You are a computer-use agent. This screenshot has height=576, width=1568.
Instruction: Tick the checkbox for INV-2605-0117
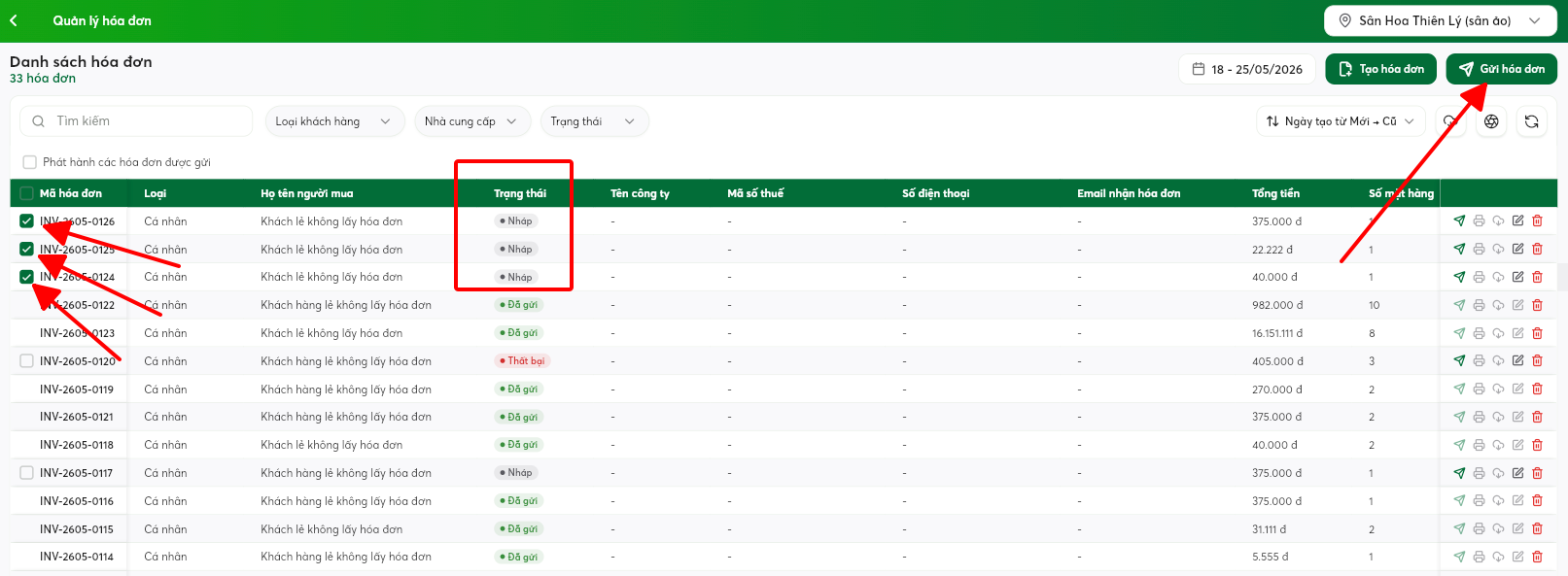27,473
